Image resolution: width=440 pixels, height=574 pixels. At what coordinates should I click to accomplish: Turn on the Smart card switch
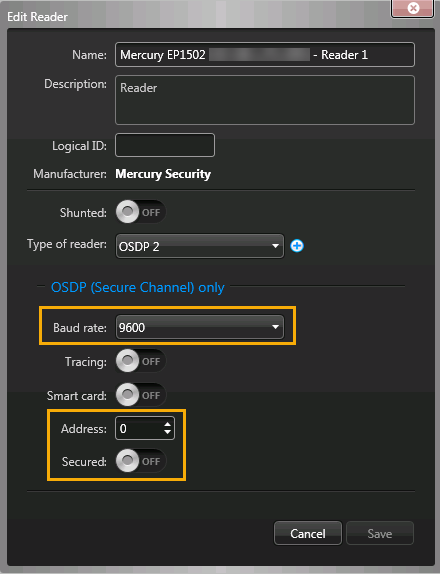[x=141, y=395]
